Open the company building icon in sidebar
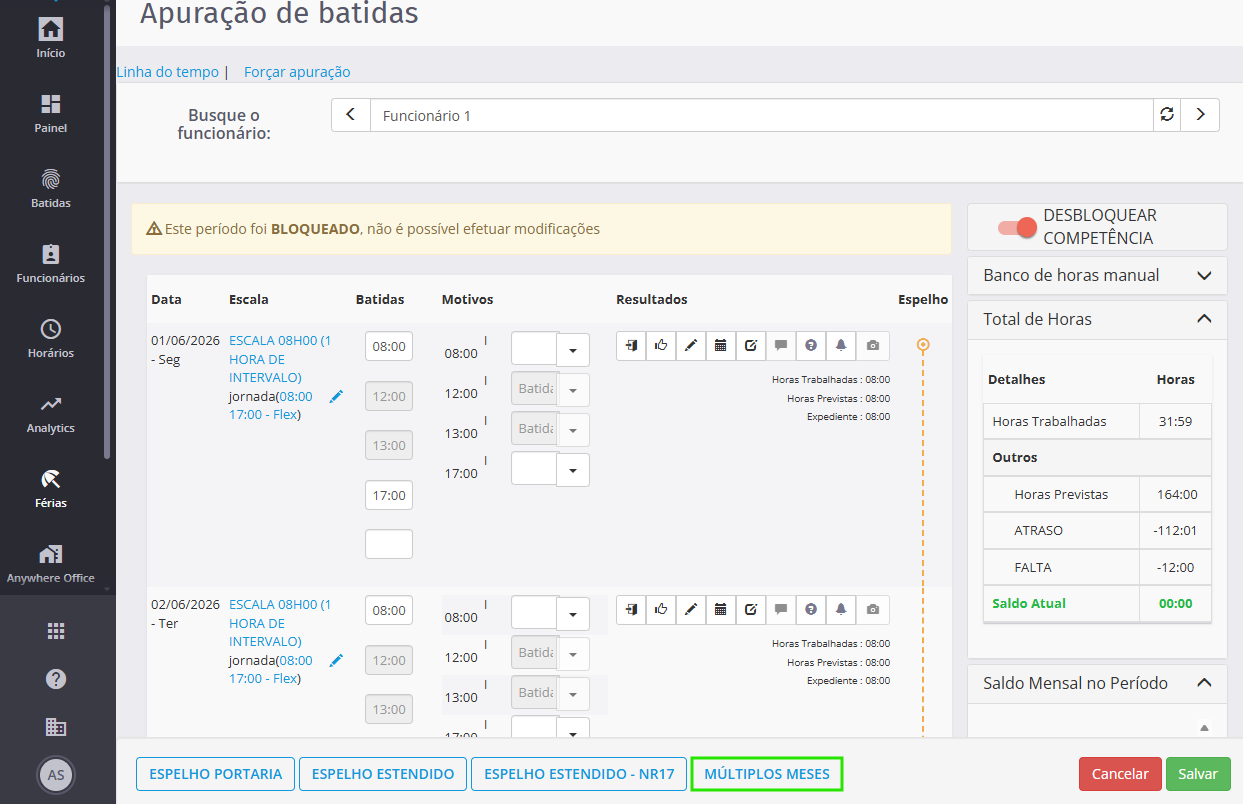 pos(56,727)
